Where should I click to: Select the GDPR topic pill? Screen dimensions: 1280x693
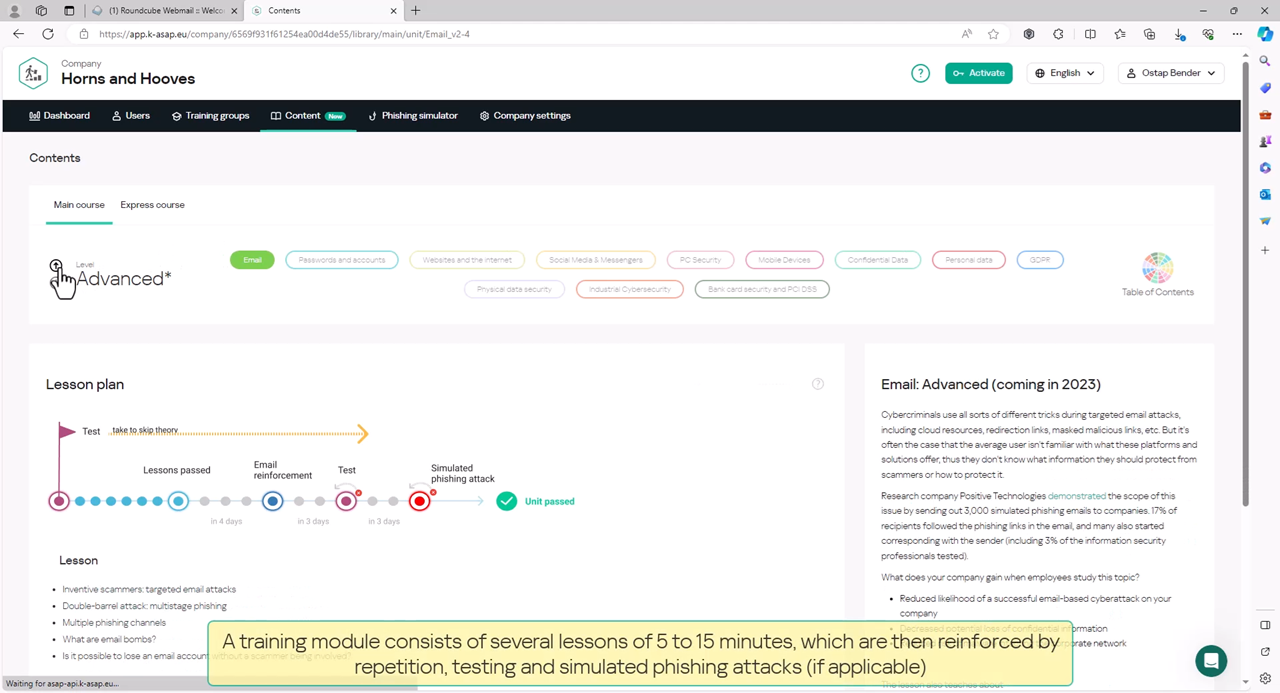pyautogui.click(x=1039, y=260)
